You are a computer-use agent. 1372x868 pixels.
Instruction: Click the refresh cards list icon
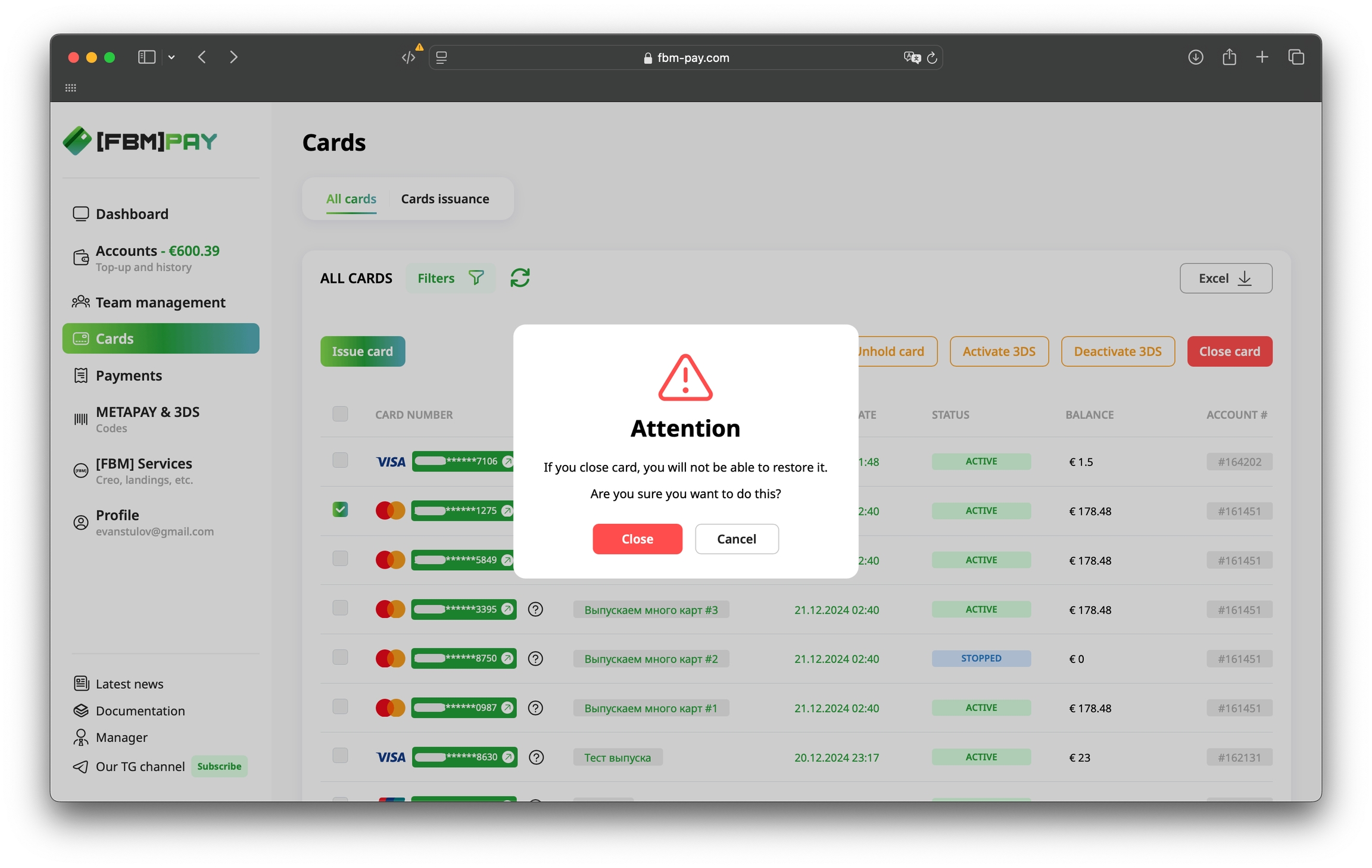pyautogui.click(x=519, y=278)
